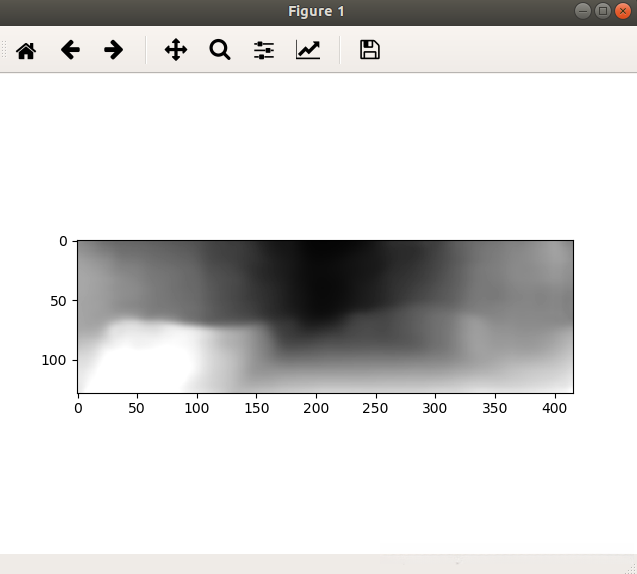
Task: Click x-axis tick label 250
Action: click(375, 408)
